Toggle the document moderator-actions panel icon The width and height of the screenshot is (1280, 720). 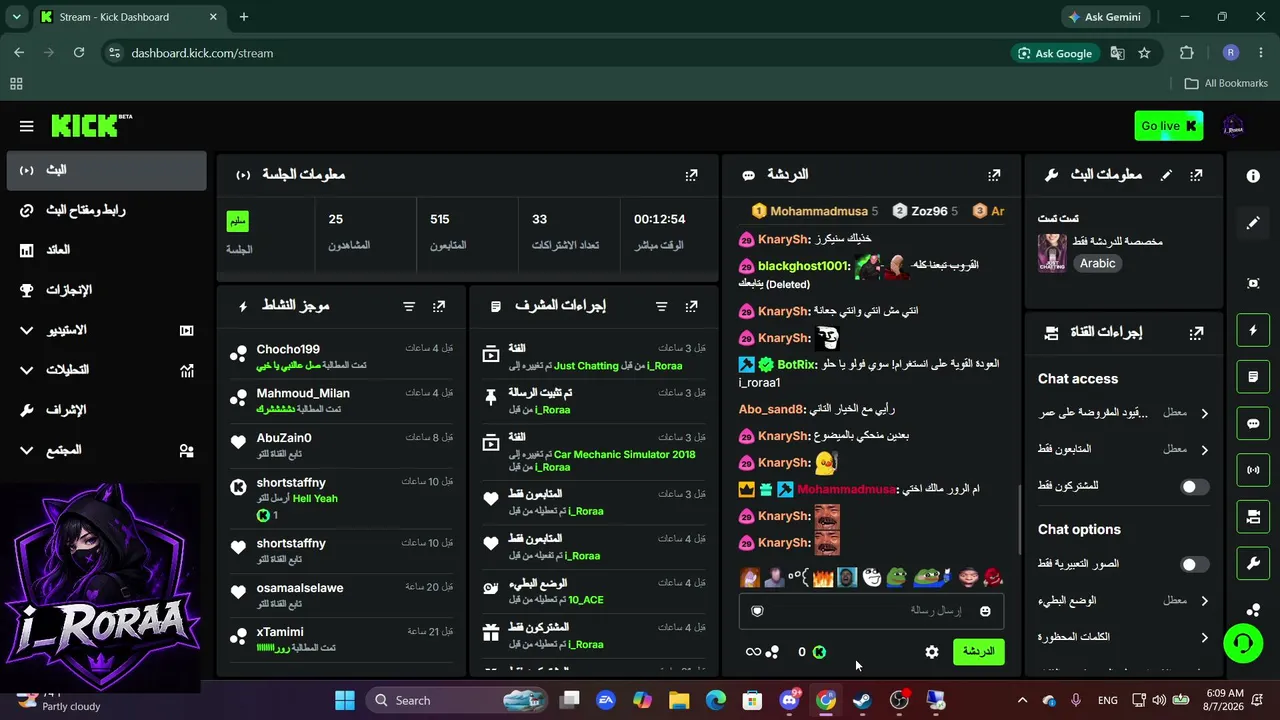pos(1253,377)
